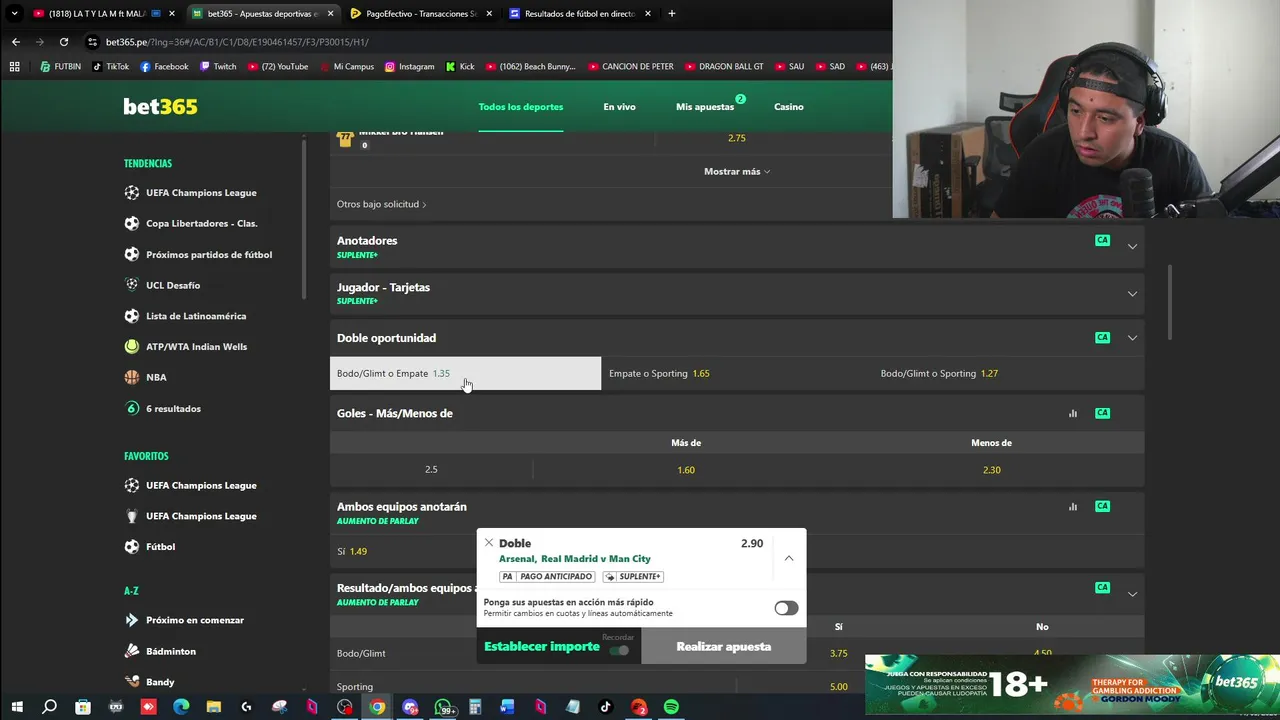1280x720 pixels.
Task: Remove Doble bet with X icon
Action: tap(489, 543)
